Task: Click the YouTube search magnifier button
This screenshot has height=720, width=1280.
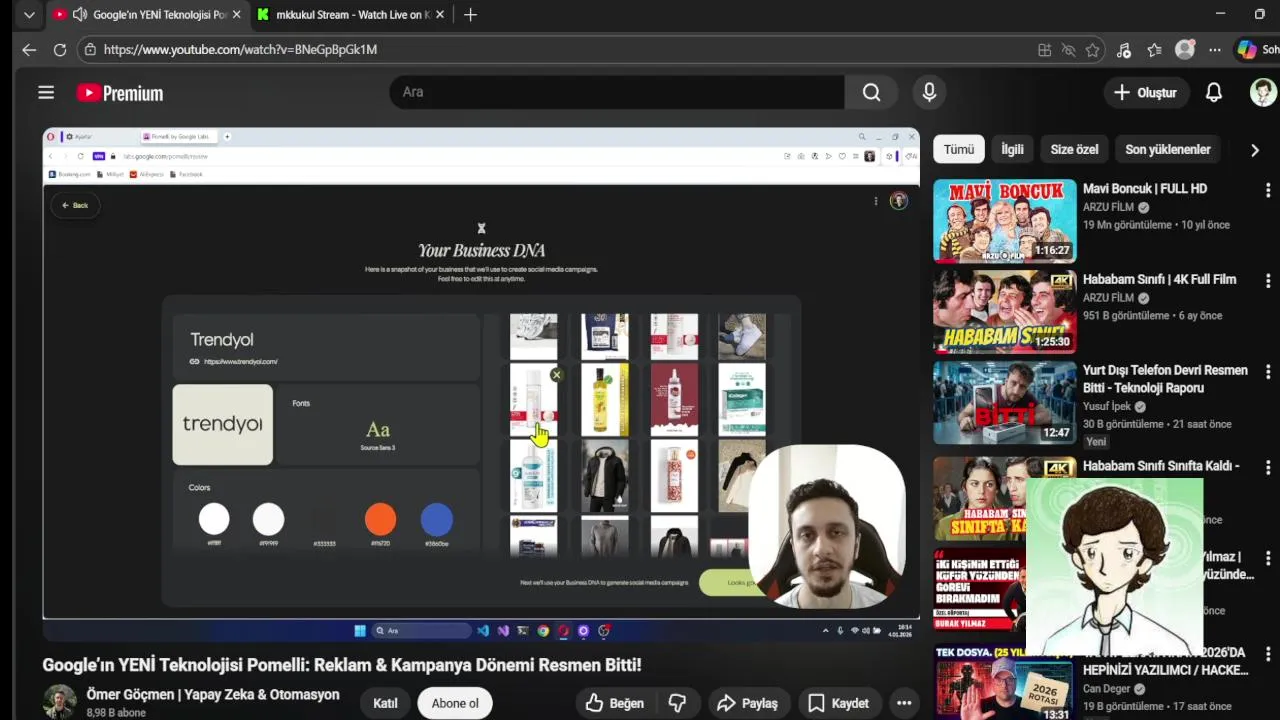Action: click(x=871, y=92)
